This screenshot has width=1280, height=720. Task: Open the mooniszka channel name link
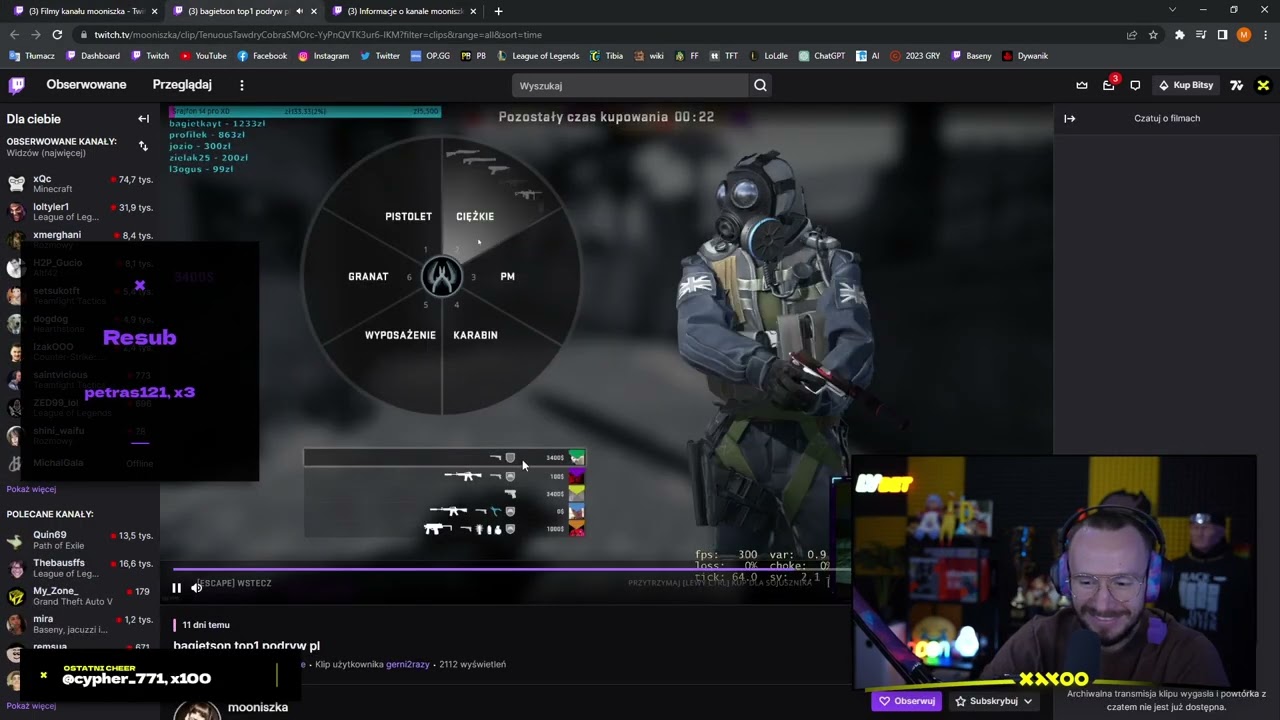(258, 707)
